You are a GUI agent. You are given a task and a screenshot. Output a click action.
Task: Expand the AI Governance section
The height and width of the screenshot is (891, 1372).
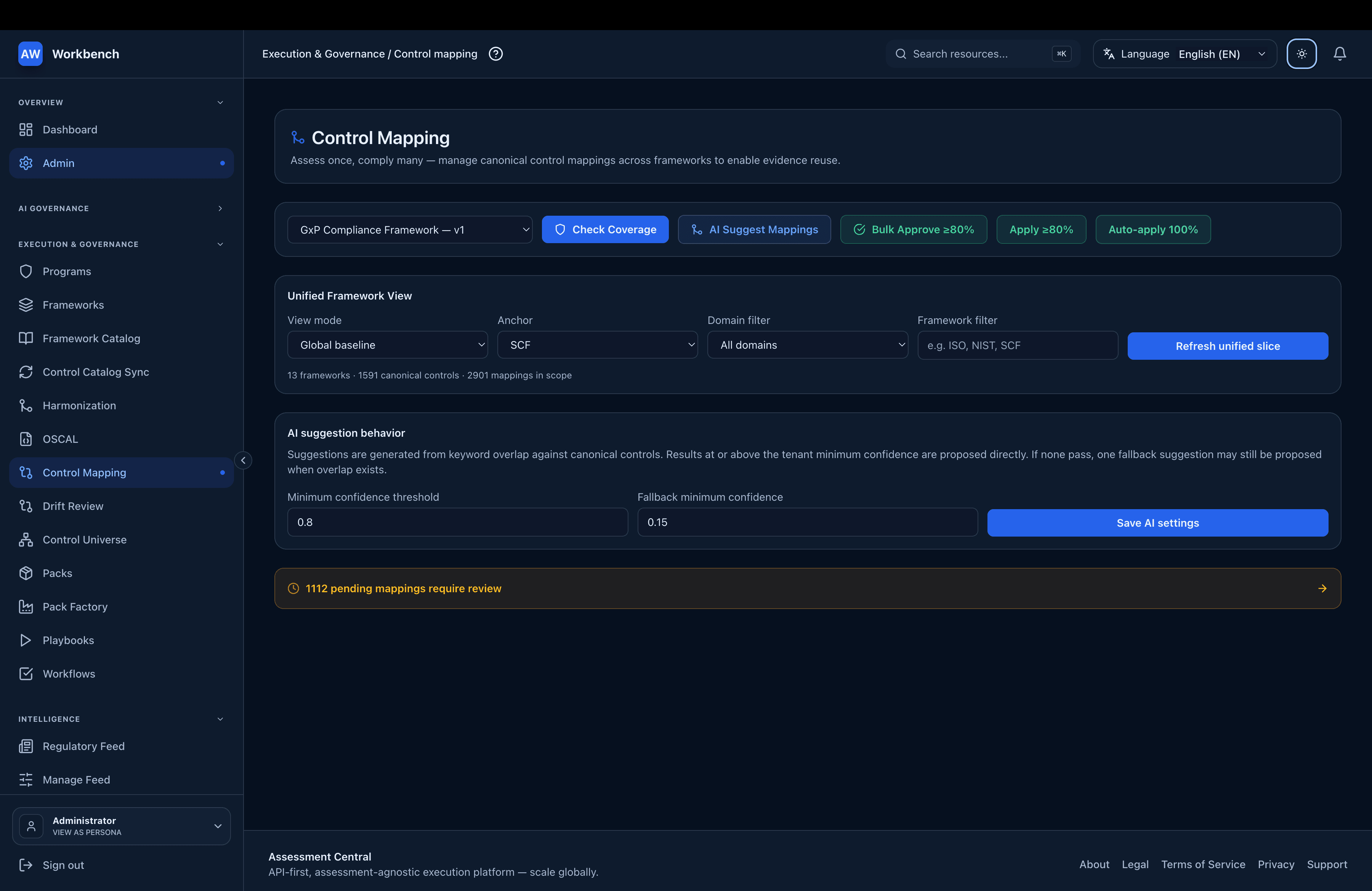[220, 208]
